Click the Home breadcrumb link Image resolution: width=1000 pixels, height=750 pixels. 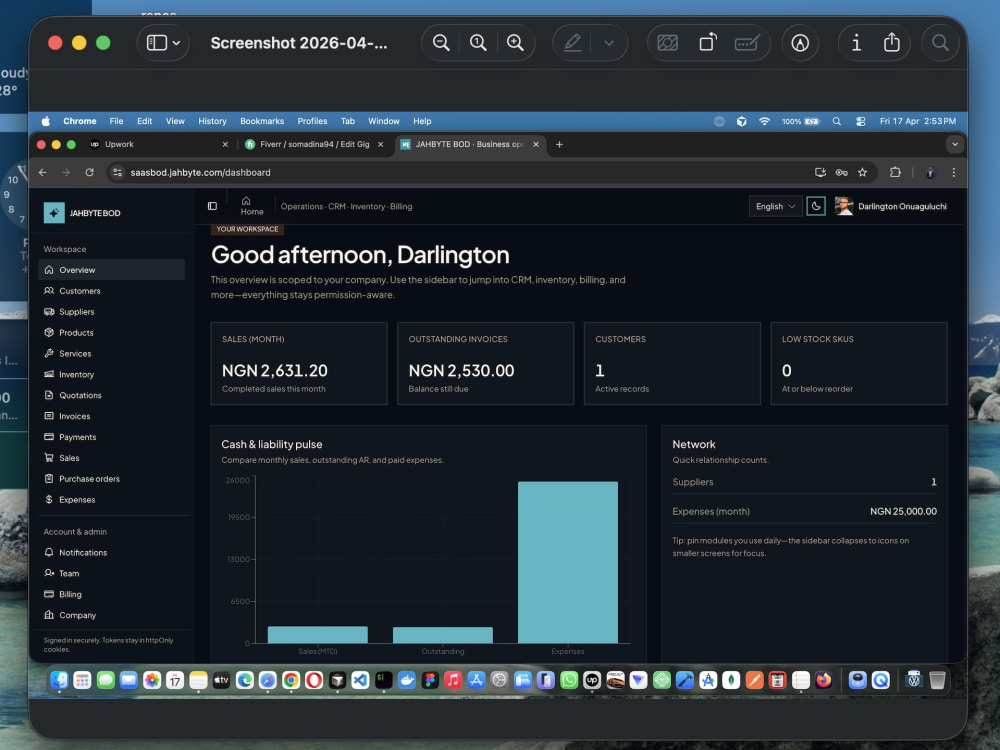pyautogui.click(x=252, y=206)
